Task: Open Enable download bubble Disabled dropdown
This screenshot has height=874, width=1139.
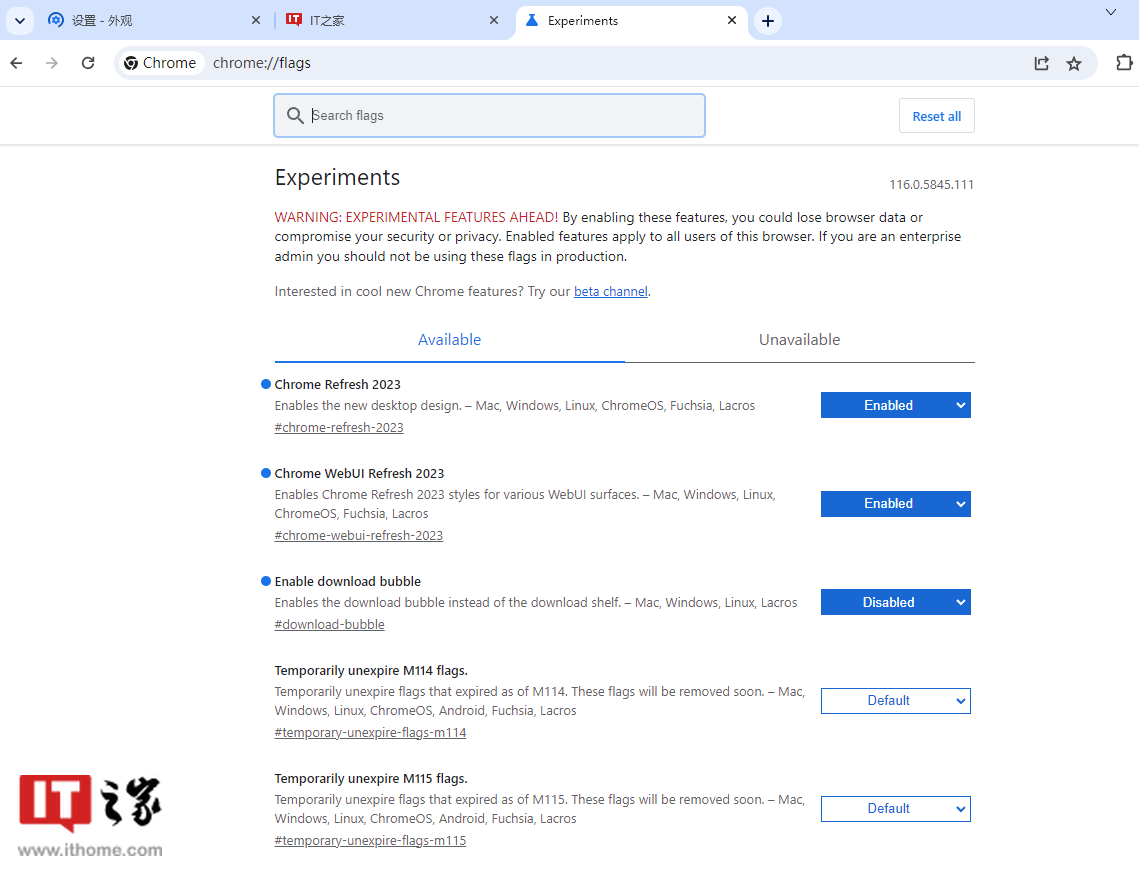Action: [896, 602]
